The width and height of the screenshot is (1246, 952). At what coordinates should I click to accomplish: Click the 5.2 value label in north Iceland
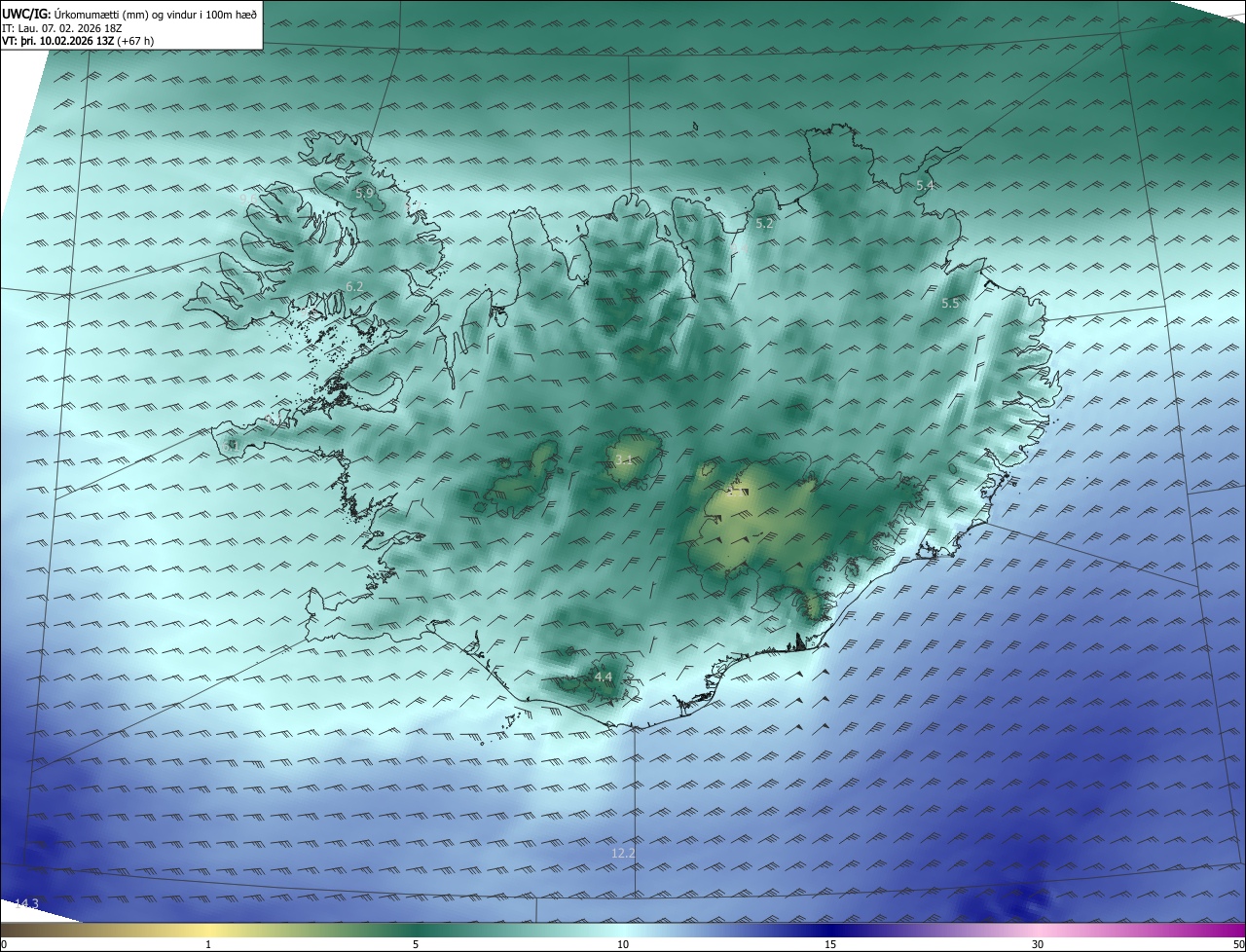click(x=764, y=224)
